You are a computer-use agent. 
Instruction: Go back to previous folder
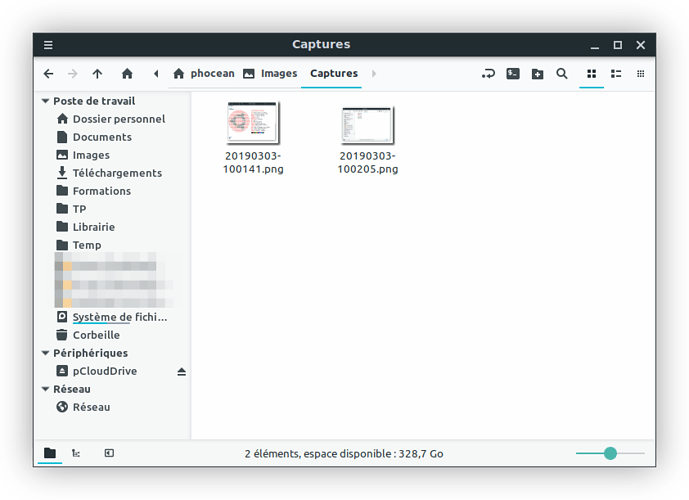click(x=49, y=74)
